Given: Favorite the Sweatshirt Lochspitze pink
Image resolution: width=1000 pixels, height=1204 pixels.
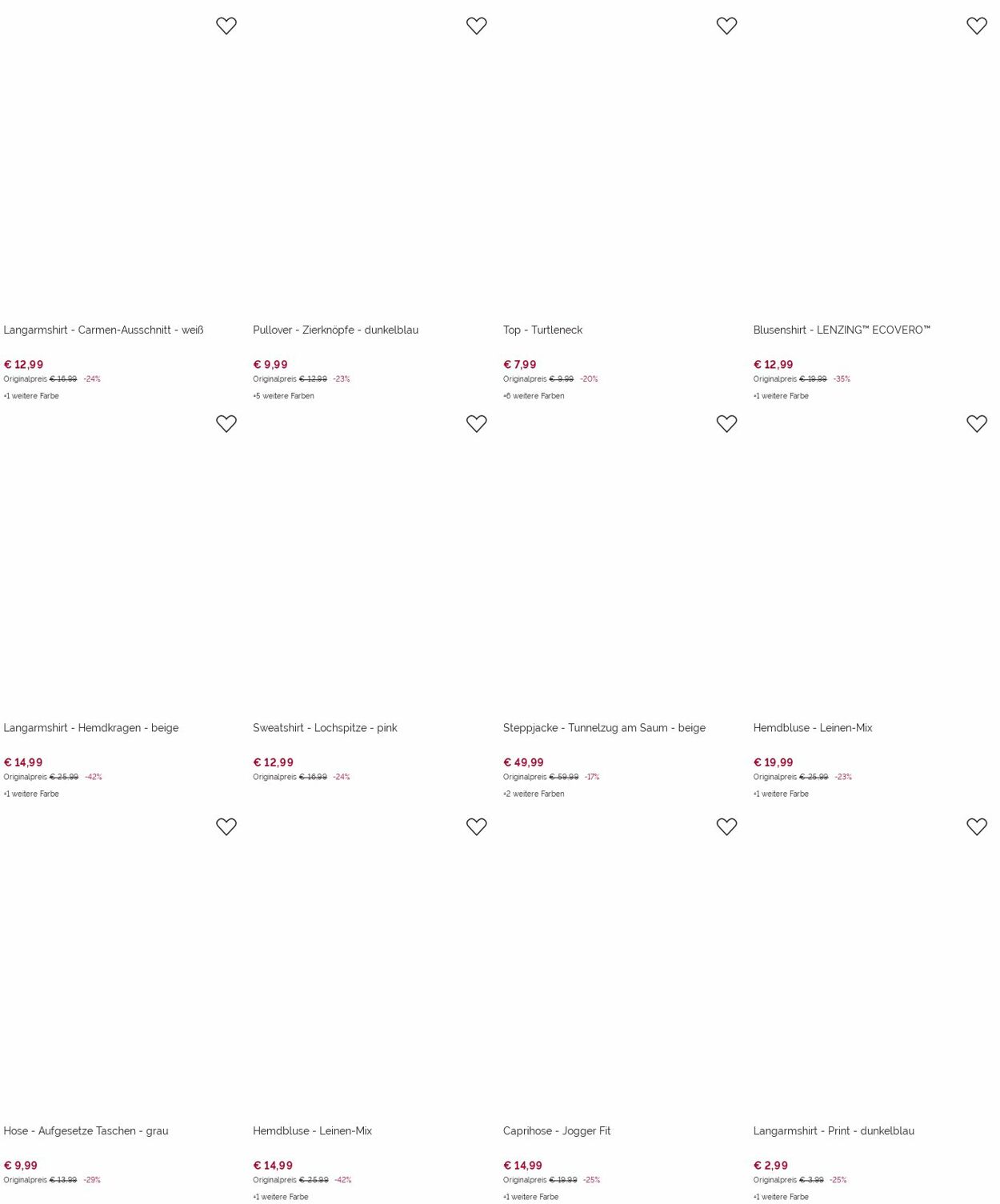Looking at the screenshot, I should pos(477,423).
